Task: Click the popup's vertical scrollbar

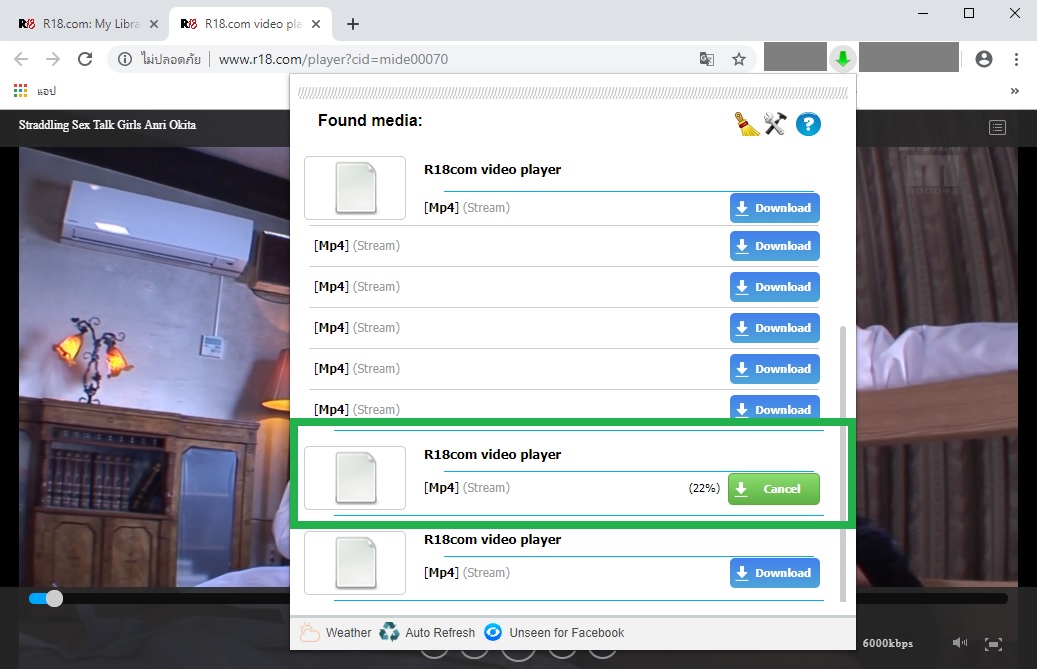Action: click(x=843, y=463)
